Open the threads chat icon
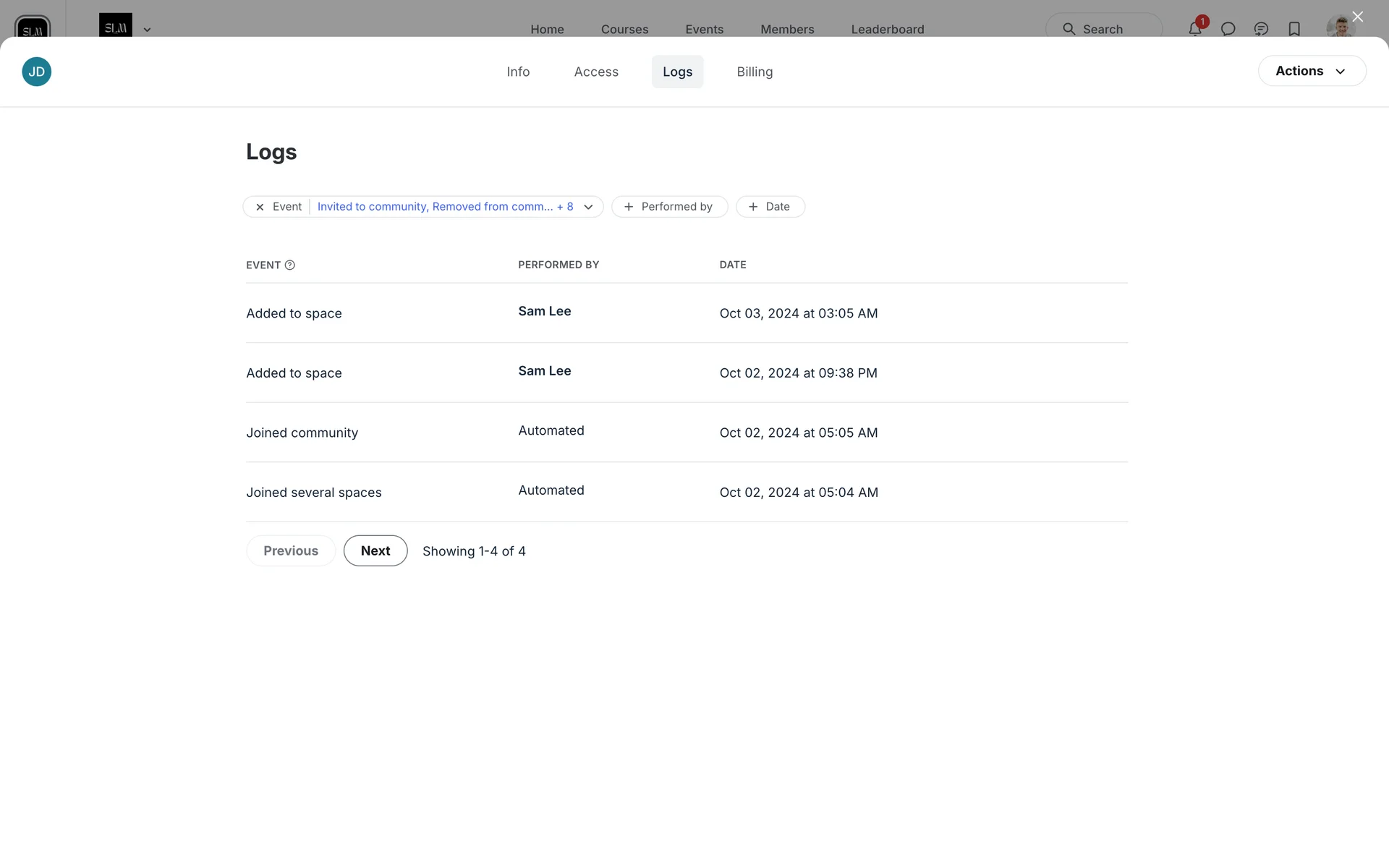 click(1261, 29)
